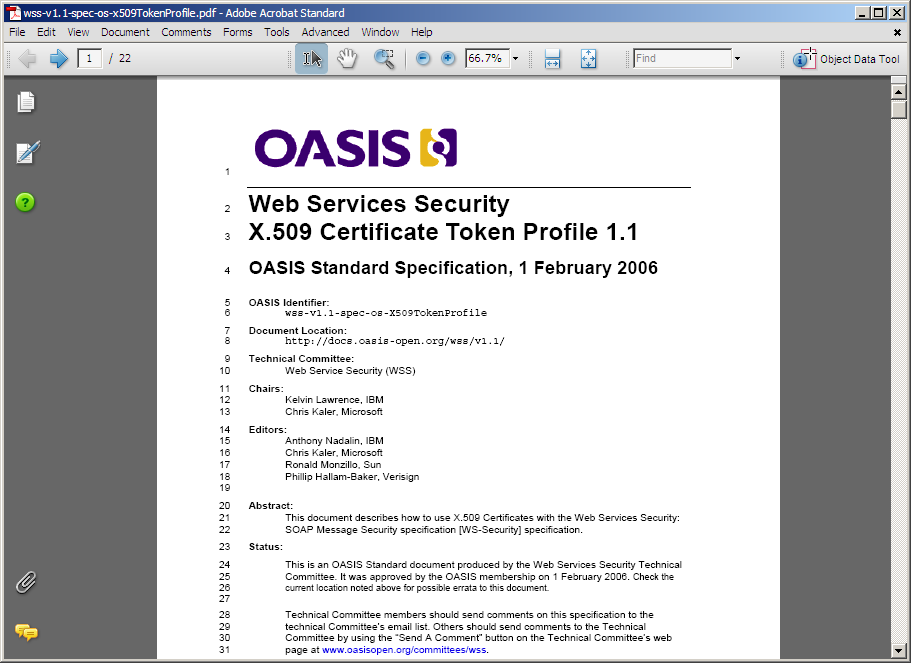Screen dimensions: 911x663
Task: Open the Comments menu
Action: pyautogui.click(x=186, y=32)
